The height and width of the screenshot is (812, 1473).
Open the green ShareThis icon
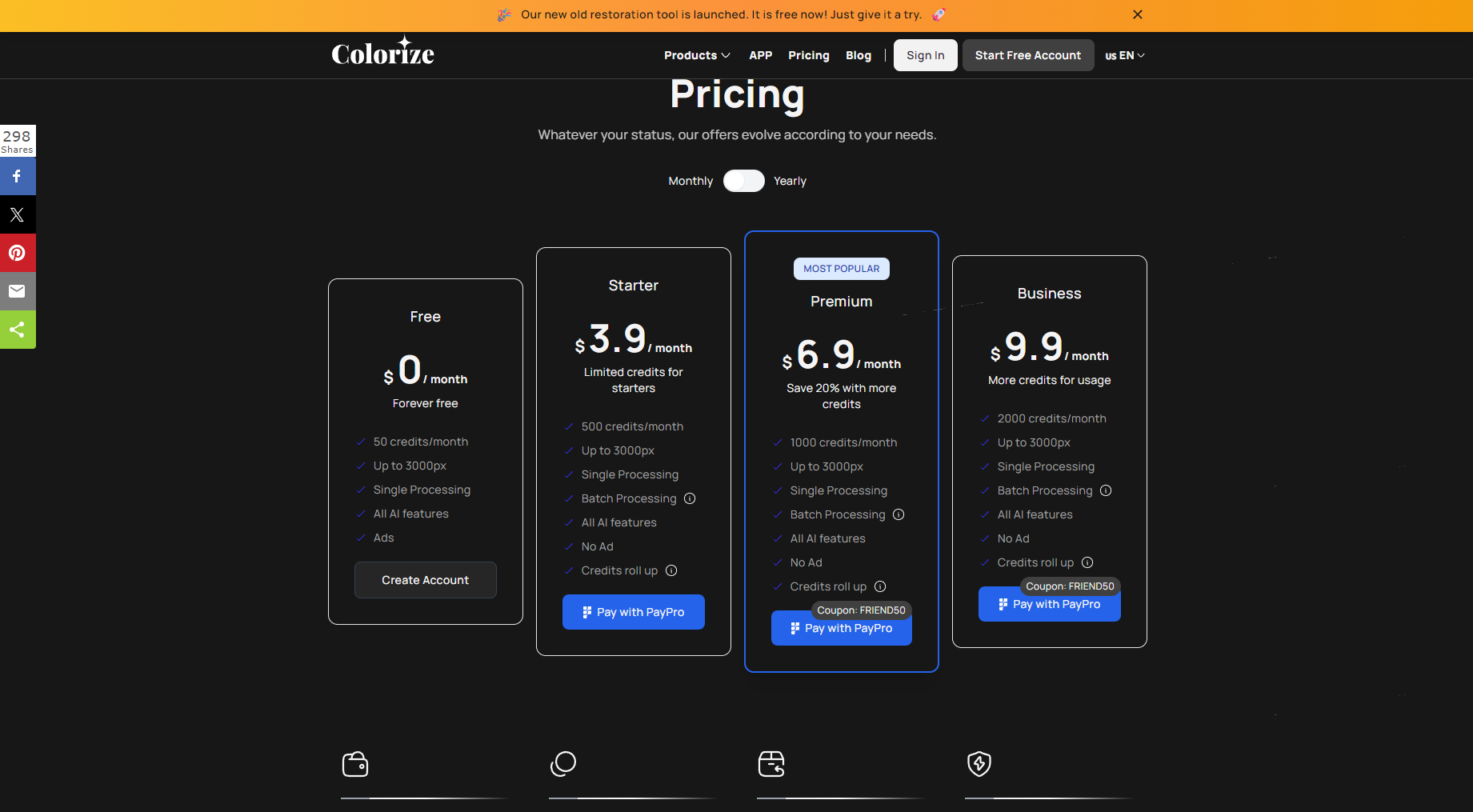(17, 330)
